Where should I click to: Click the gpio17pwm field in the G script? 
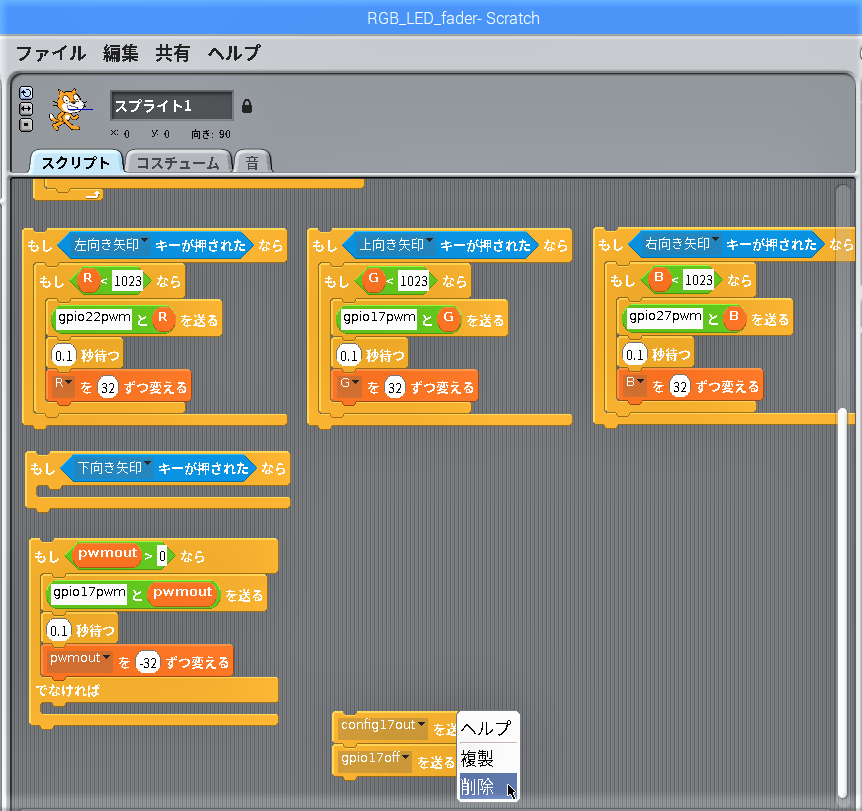pos(379,318)
